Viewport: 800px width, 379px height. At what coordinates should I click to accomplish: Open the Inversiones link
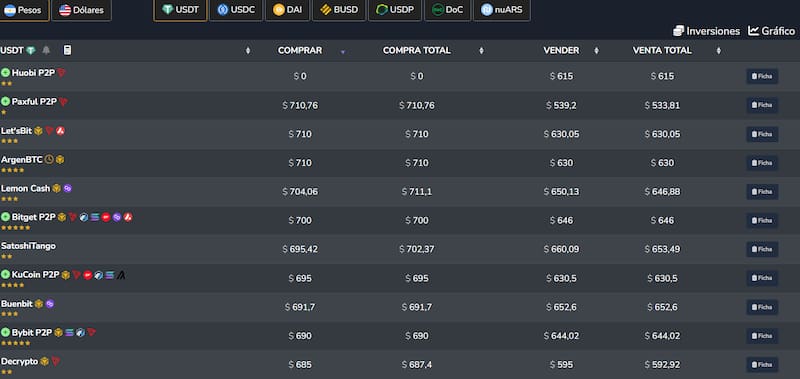click(x=707, y=31)
